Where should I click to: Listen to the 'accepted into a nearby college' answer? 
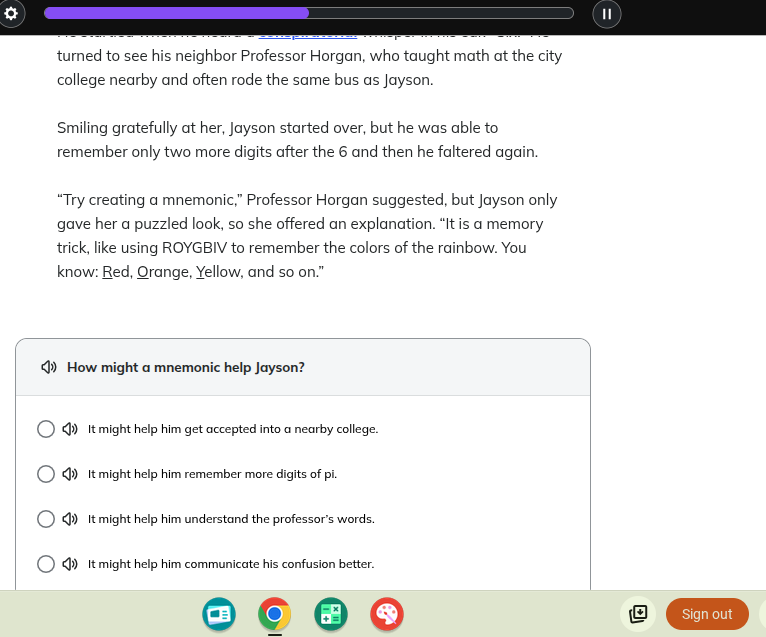click(70, 429)
